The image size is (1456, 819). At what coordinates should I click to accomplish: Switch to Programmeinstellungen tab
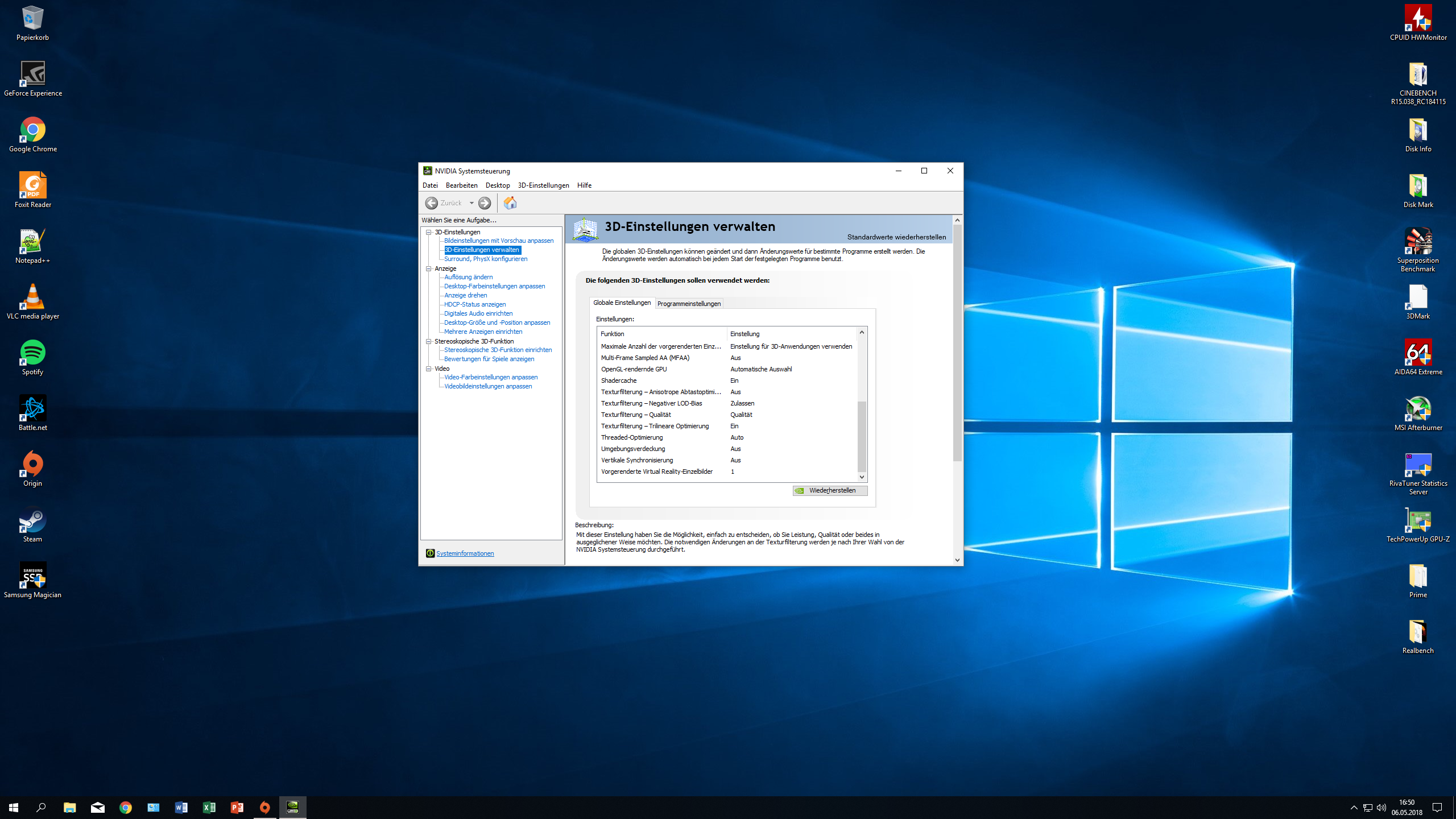(689, 304)
